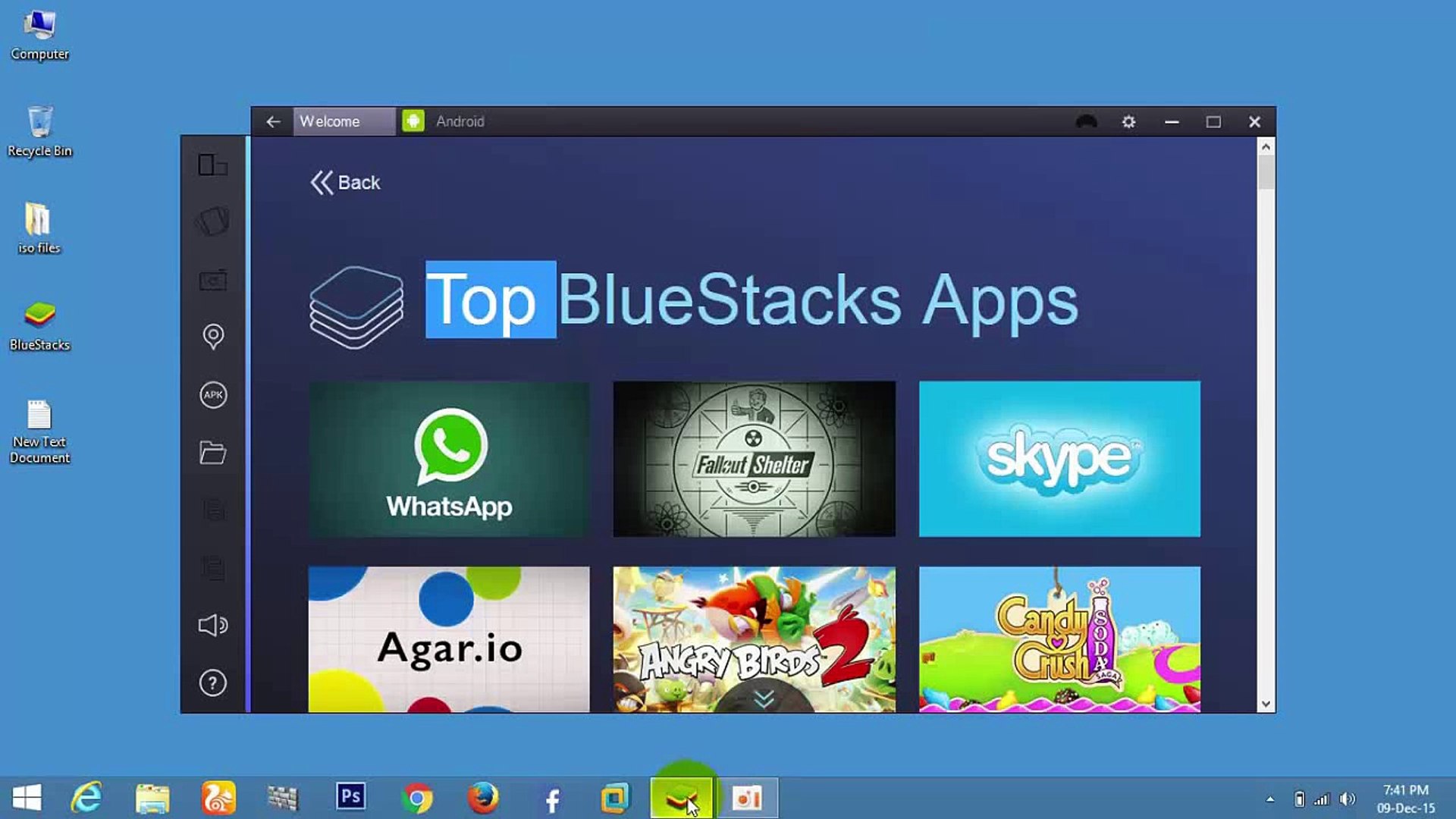Launch the WhatsApp app tile
Screen dimensions: 1456x819
tap(449, 460)
